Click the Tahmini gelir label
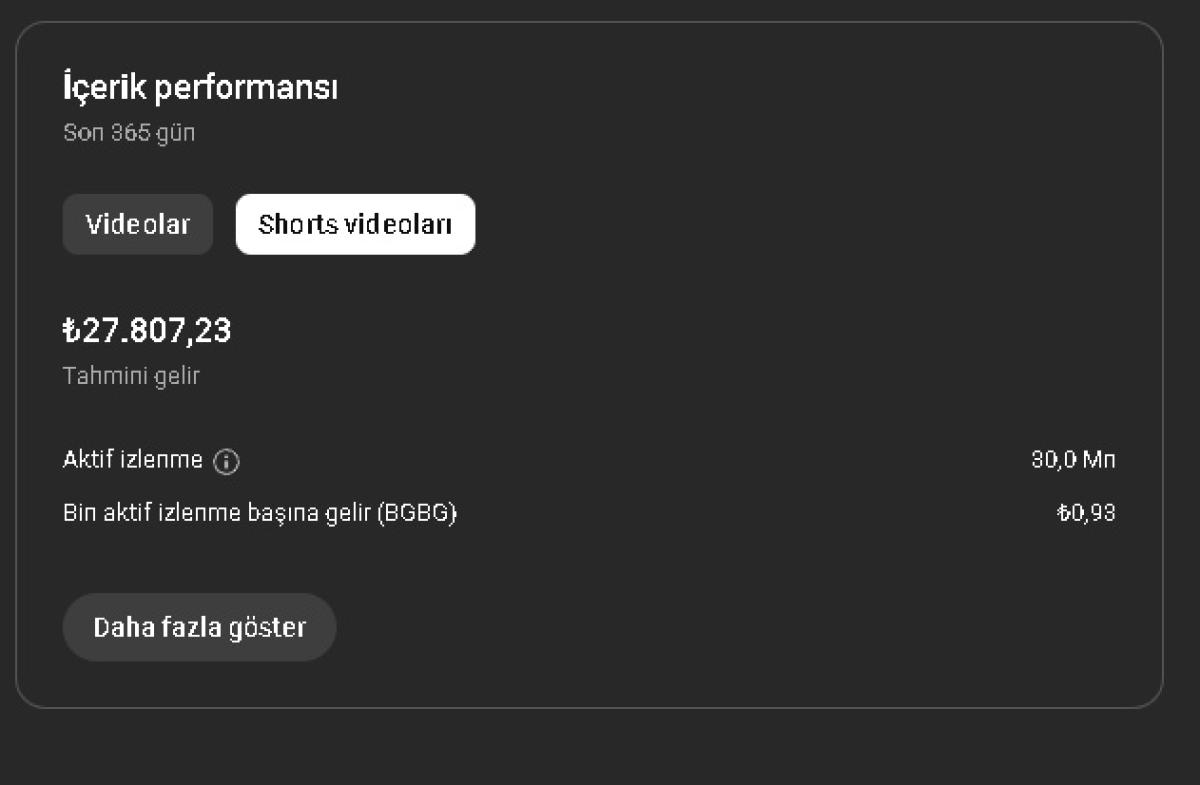This screenshot has height=785, width=1200. click(131, 377)
